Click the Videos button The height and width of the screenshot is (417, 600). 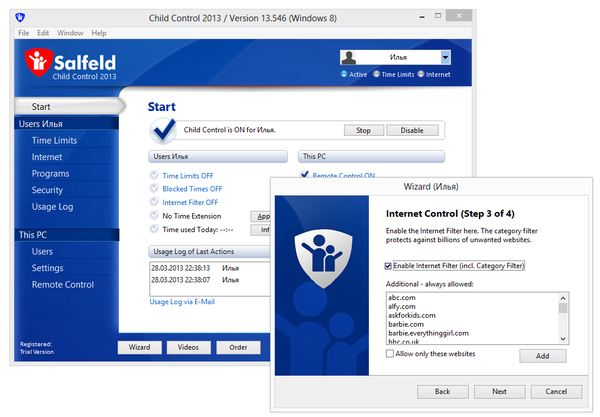tap(188, 347)
